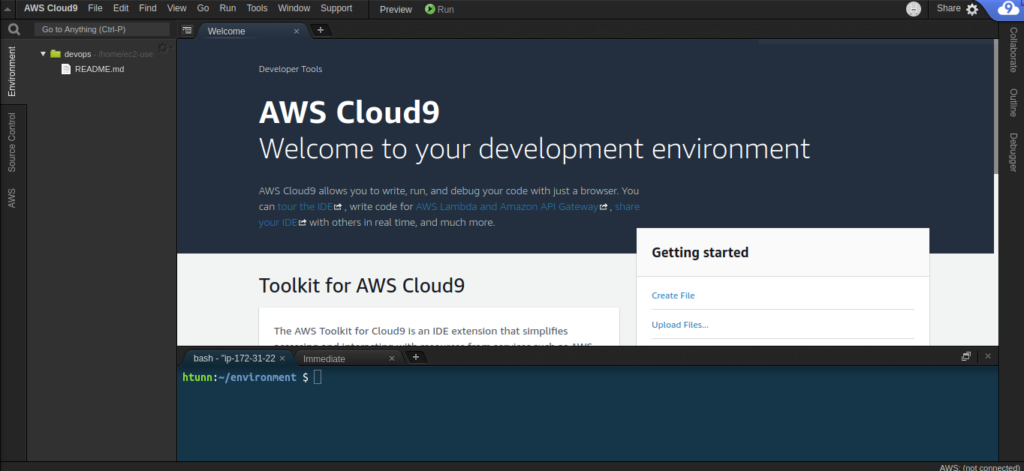The image size is (1024, 471).
Task: Follow AWS Lambda and Amazon API Gateway link
Action: coord(507,206)
